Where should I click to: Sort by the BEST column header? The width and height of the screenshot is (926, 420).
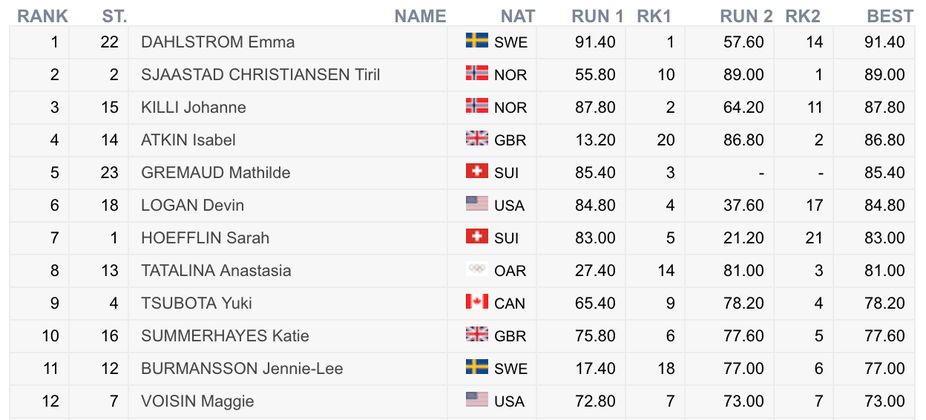click(x=890, y=16)
